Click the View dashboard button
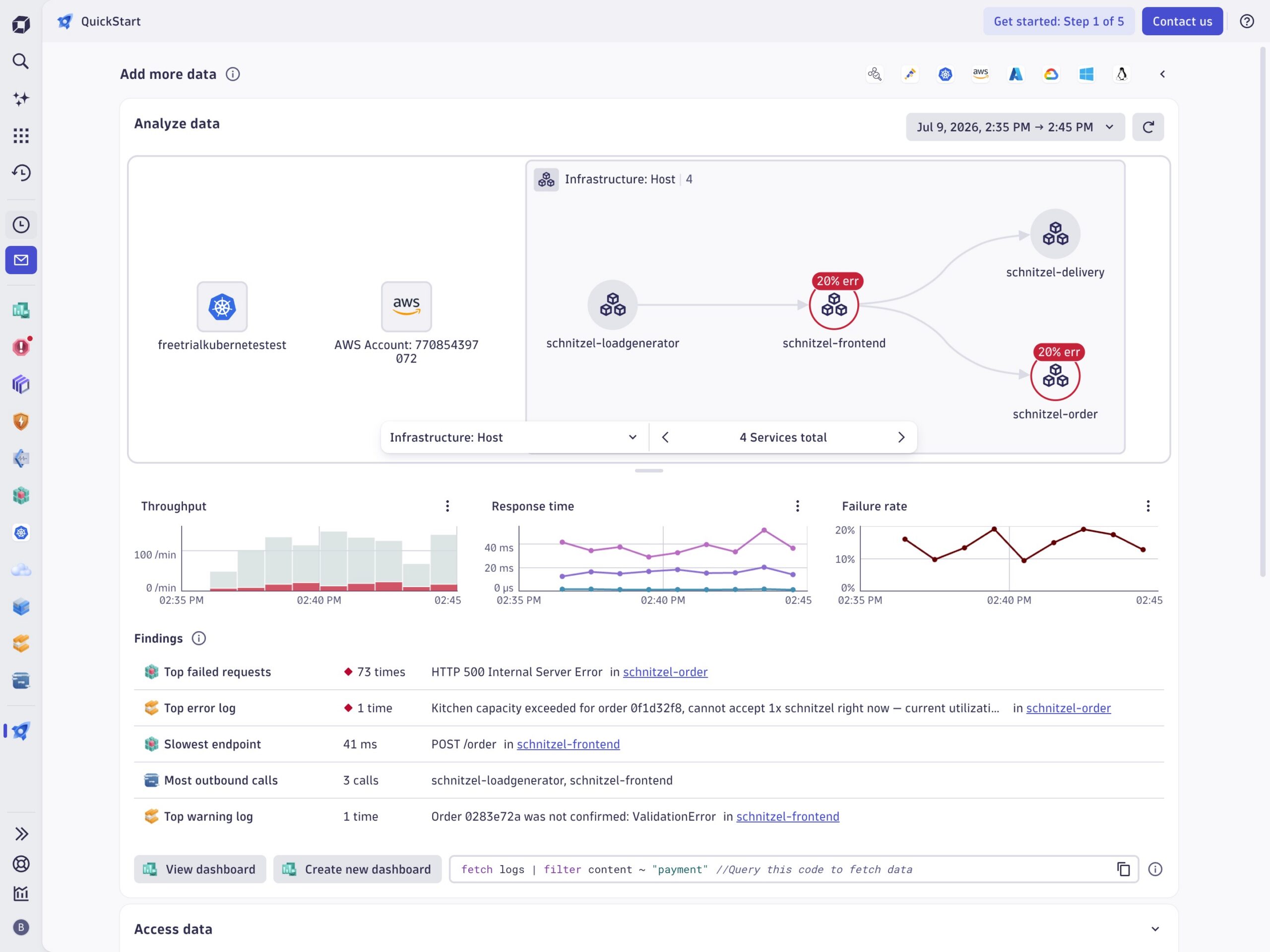The width and height of the screenshot is (1270, 952). 200,869
